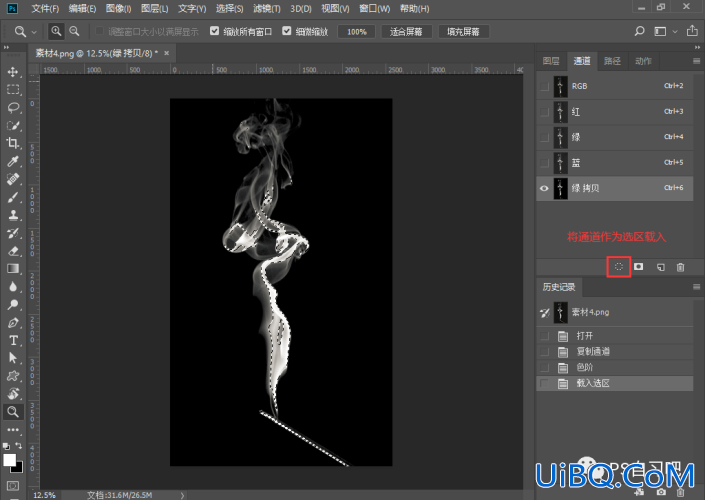Select the Rectangular Marquee tool
The width and height of the screenshot is (705, 500).
[x=13, y=89]
